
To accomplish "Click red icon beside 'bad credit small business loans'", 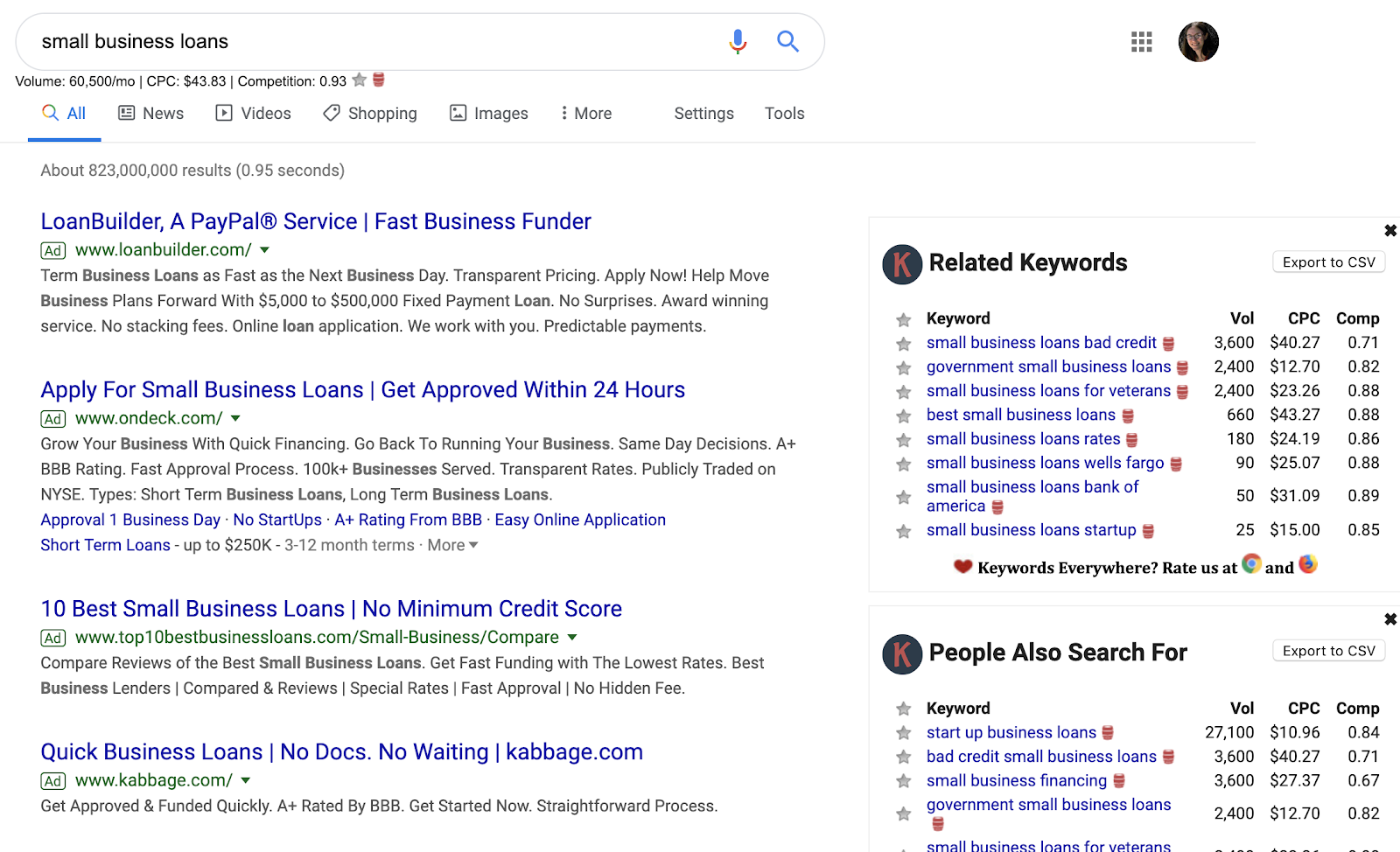I will point(1168,758).
